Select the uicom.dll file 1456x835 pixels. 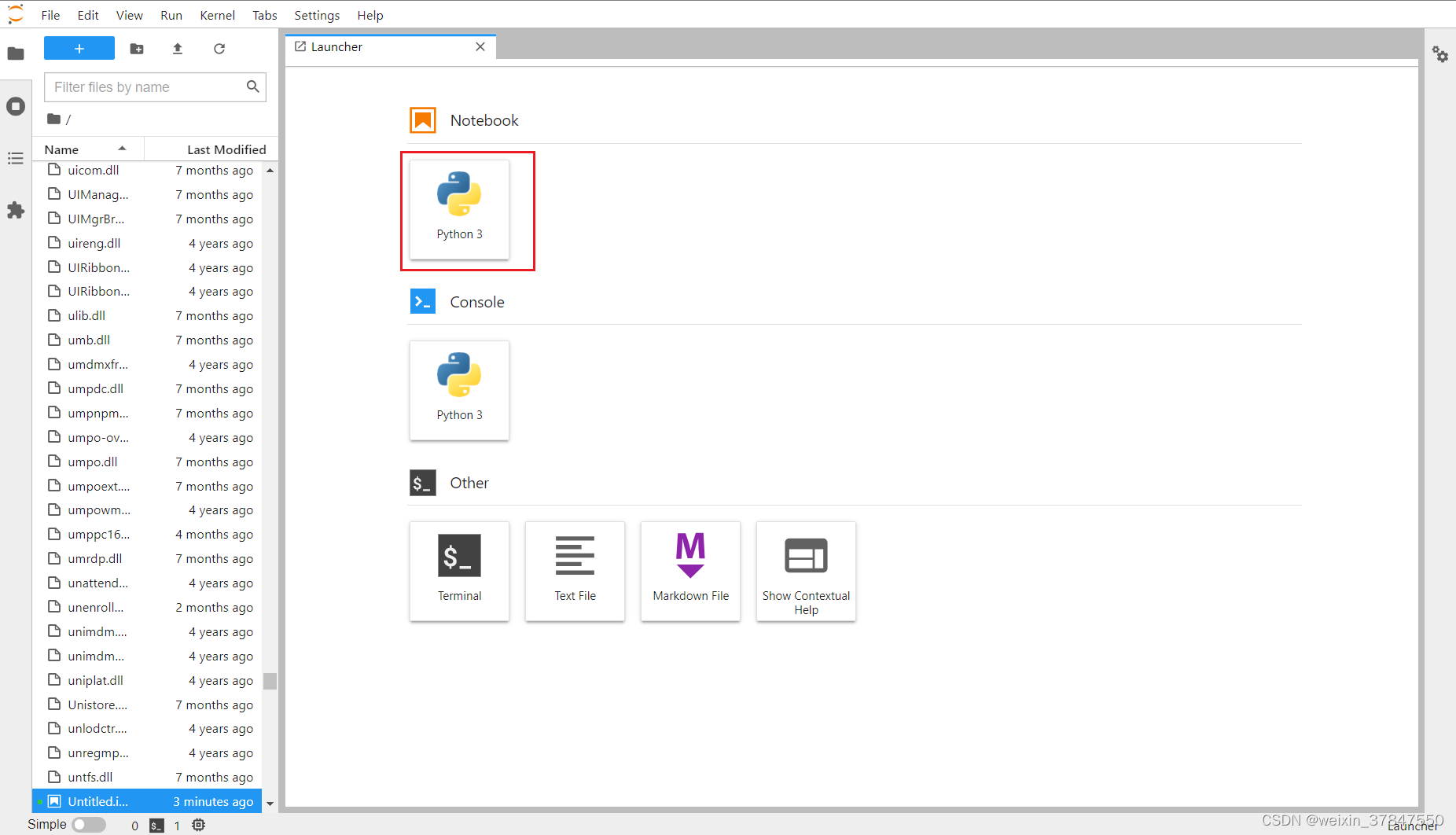coord(147,170)
